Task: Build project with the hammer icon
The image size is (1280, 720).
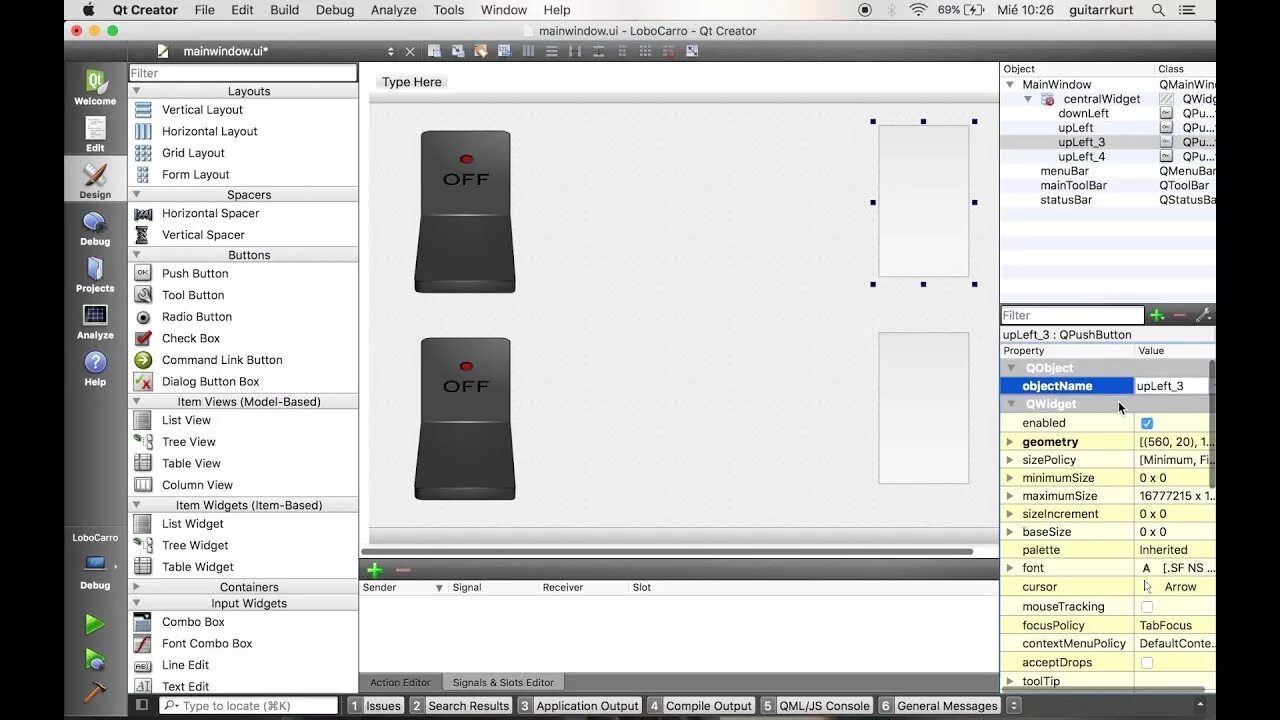Action: point(95,691)
